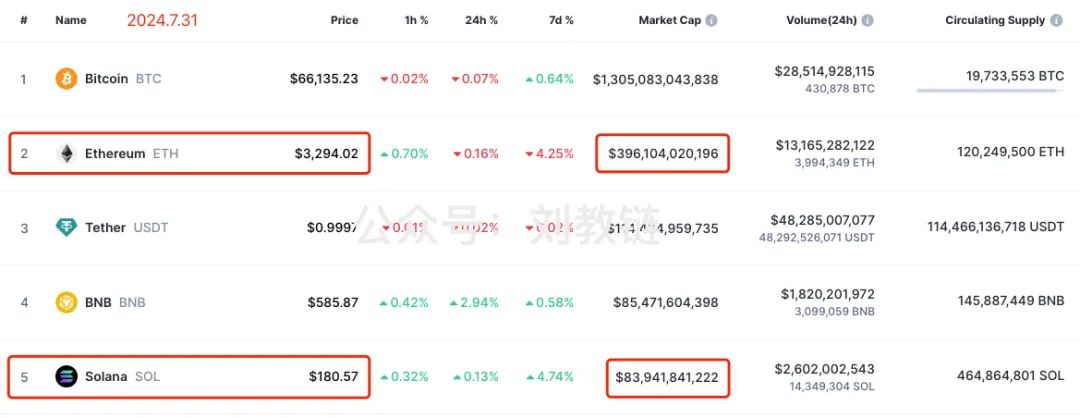The height and width of the screenshot is (418, 1080).
Task: Click Ethereum supply 120,249,500 ETH
Action: (1010, 151)
